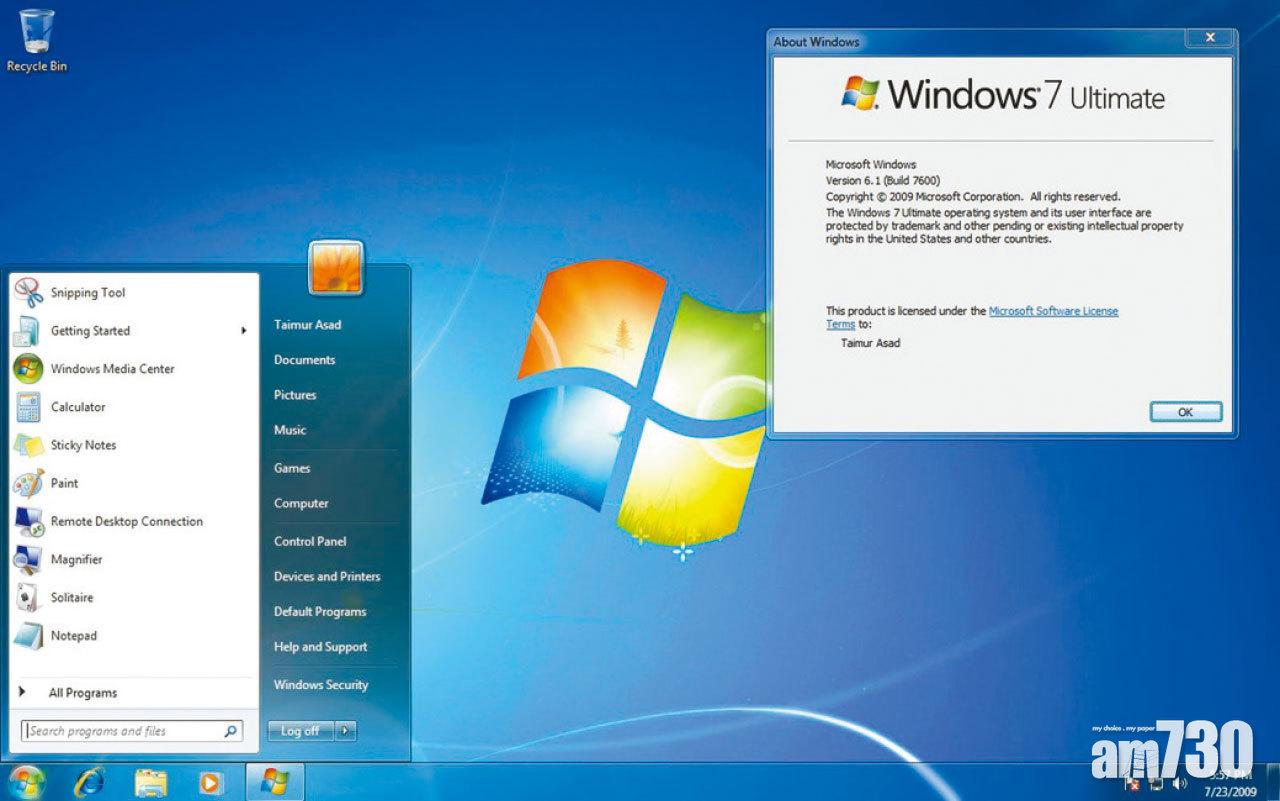
Task: Open Remote Desktop Connection
Action: (125, 521)
